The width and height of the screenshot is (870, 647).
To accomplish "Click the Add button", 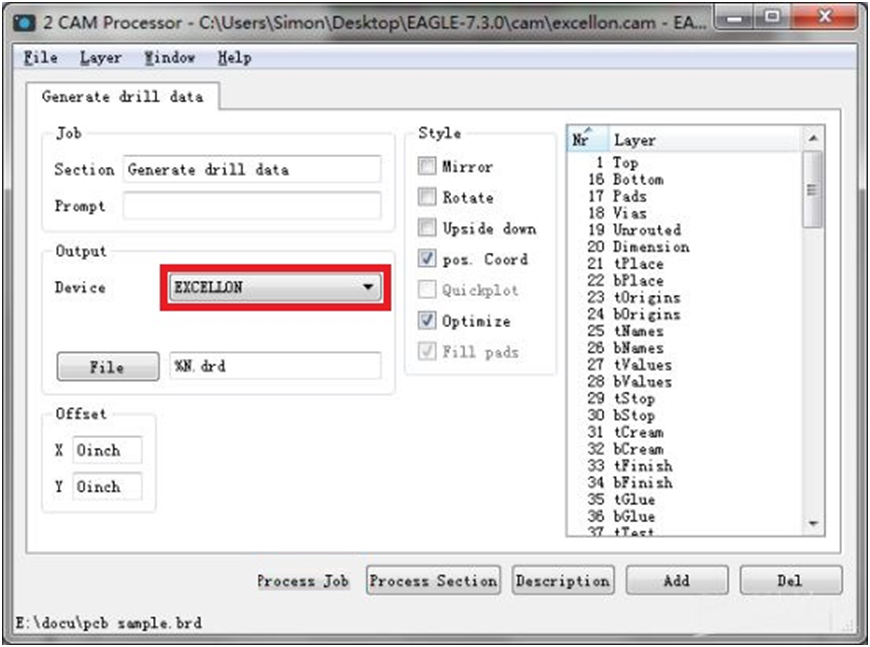I will pyautogui.click(x=676, y=581).
